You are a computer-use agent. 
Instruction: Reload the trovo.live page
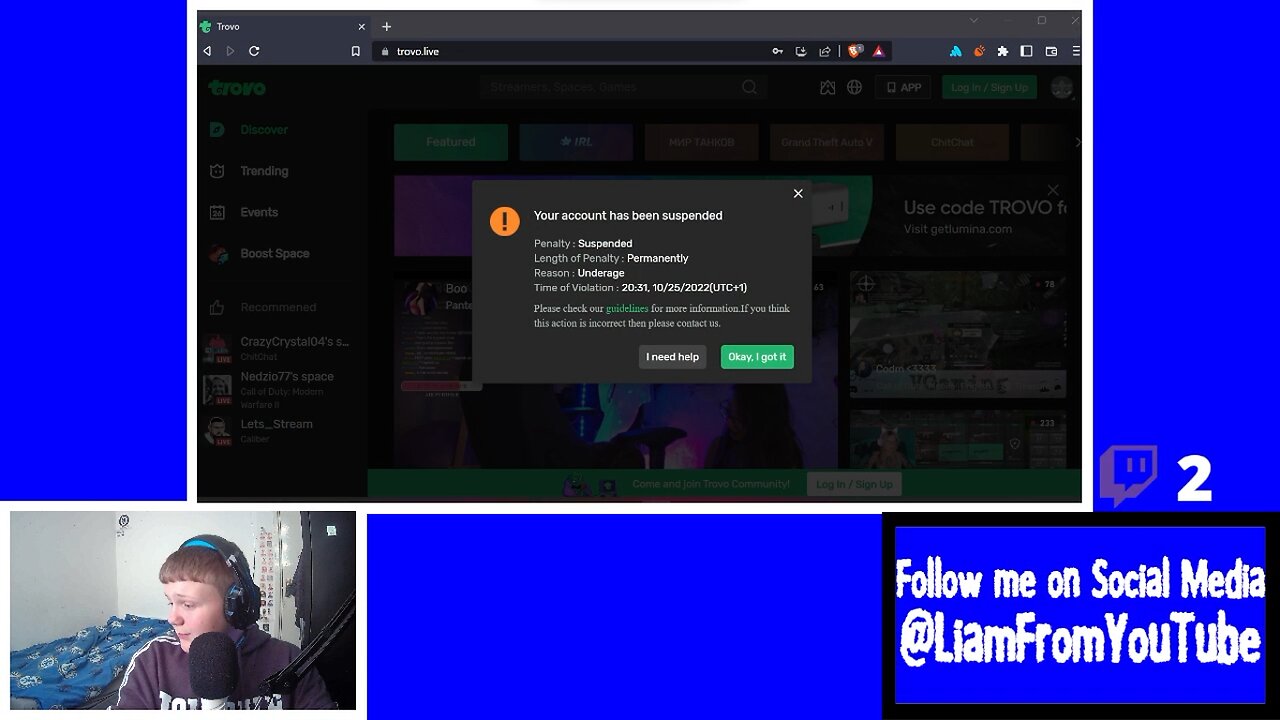pos(254,51)
